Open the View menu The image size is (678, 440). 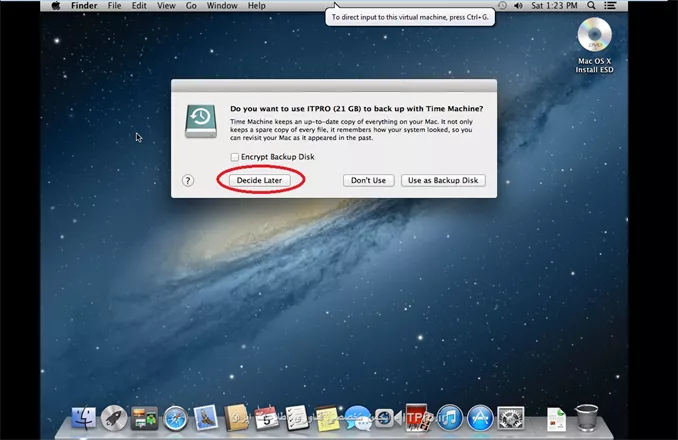[x=166, y=6]
